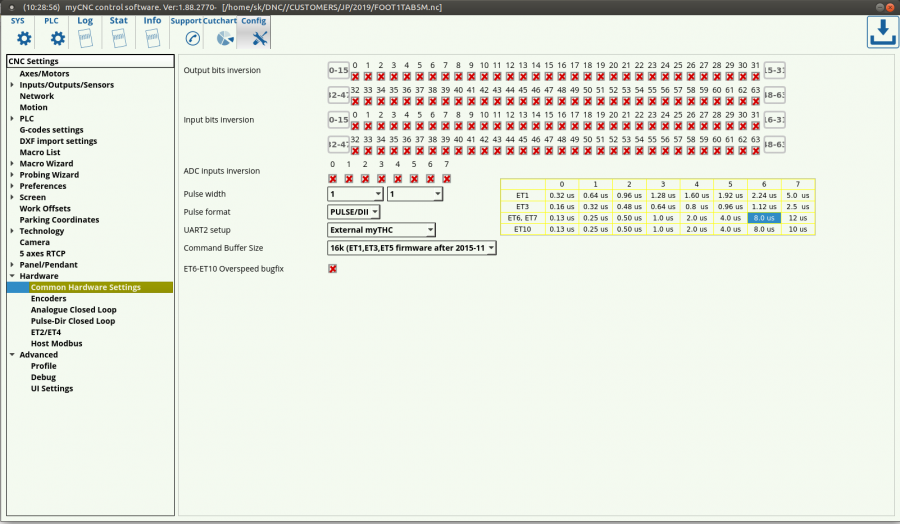900x524 pixels.
Task: Select Profile under Advanced
Action: pos(44,366)
